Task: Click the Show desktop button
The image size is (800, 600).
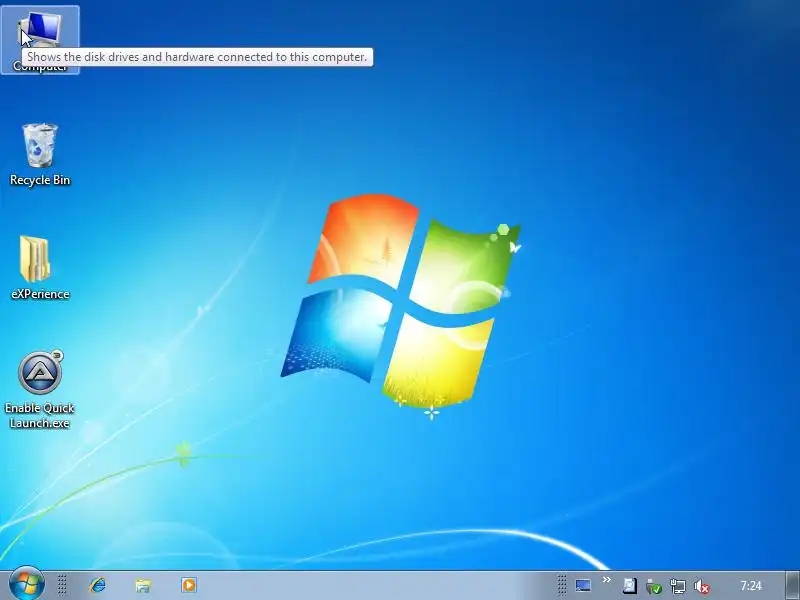Action: (x=792, y=585)
